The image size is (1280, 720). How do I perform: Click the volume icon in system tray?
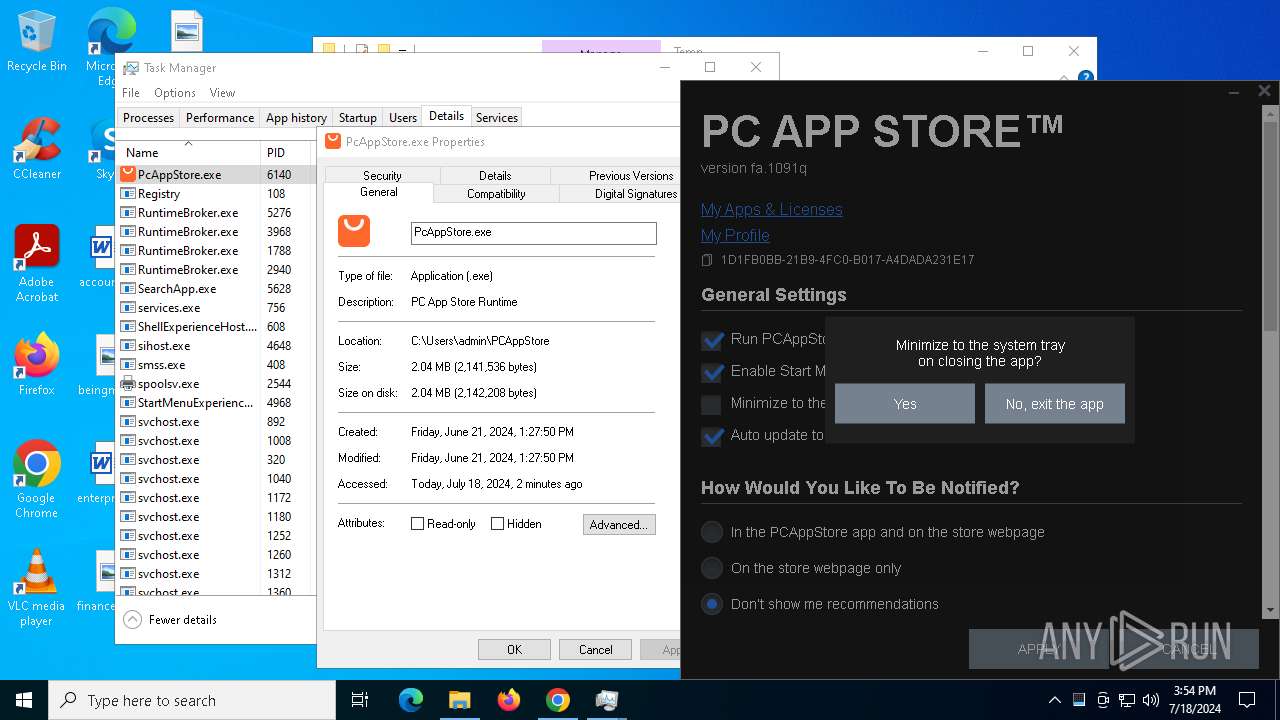click(1151, 700)
